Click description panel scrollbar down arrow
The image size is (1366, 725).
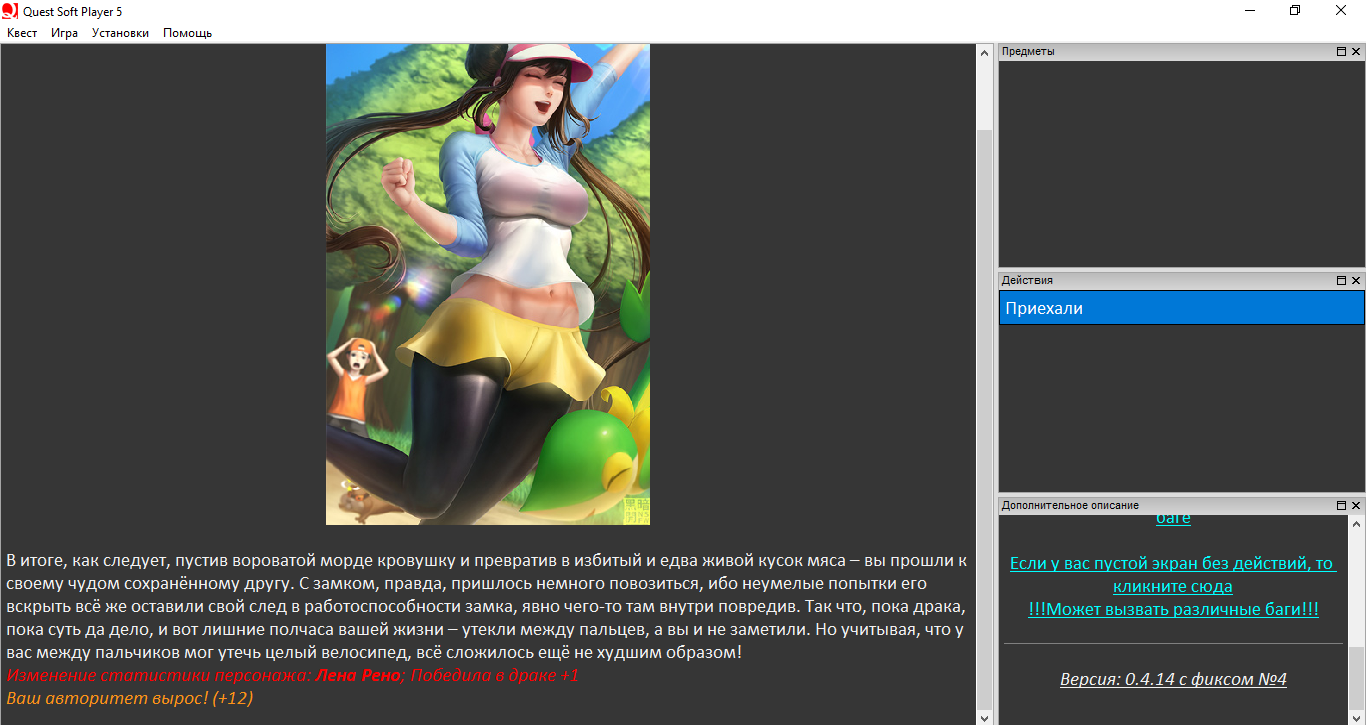pos(1356,717)
